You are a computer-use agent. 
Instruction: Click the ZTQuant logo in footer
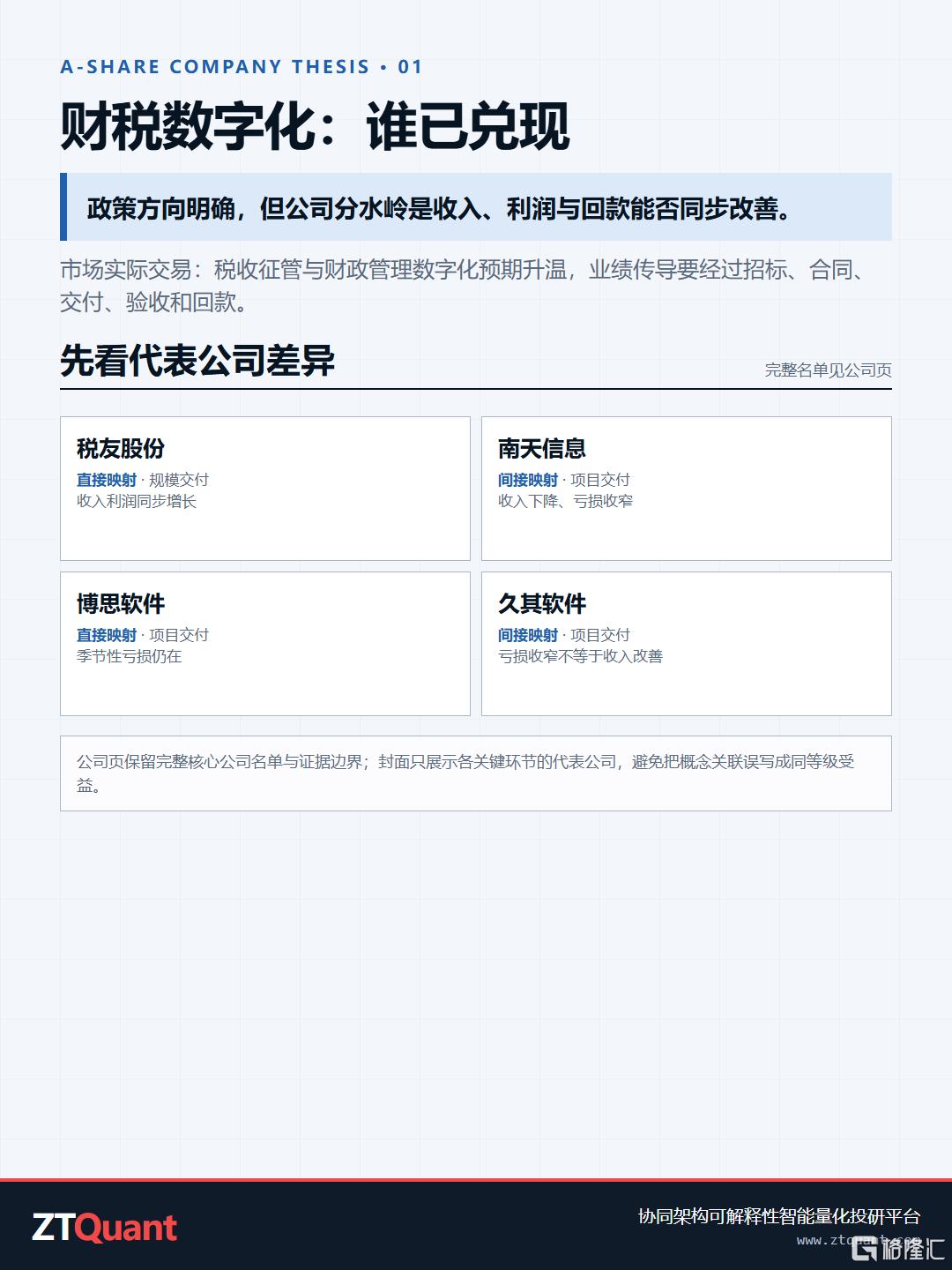105,1228
